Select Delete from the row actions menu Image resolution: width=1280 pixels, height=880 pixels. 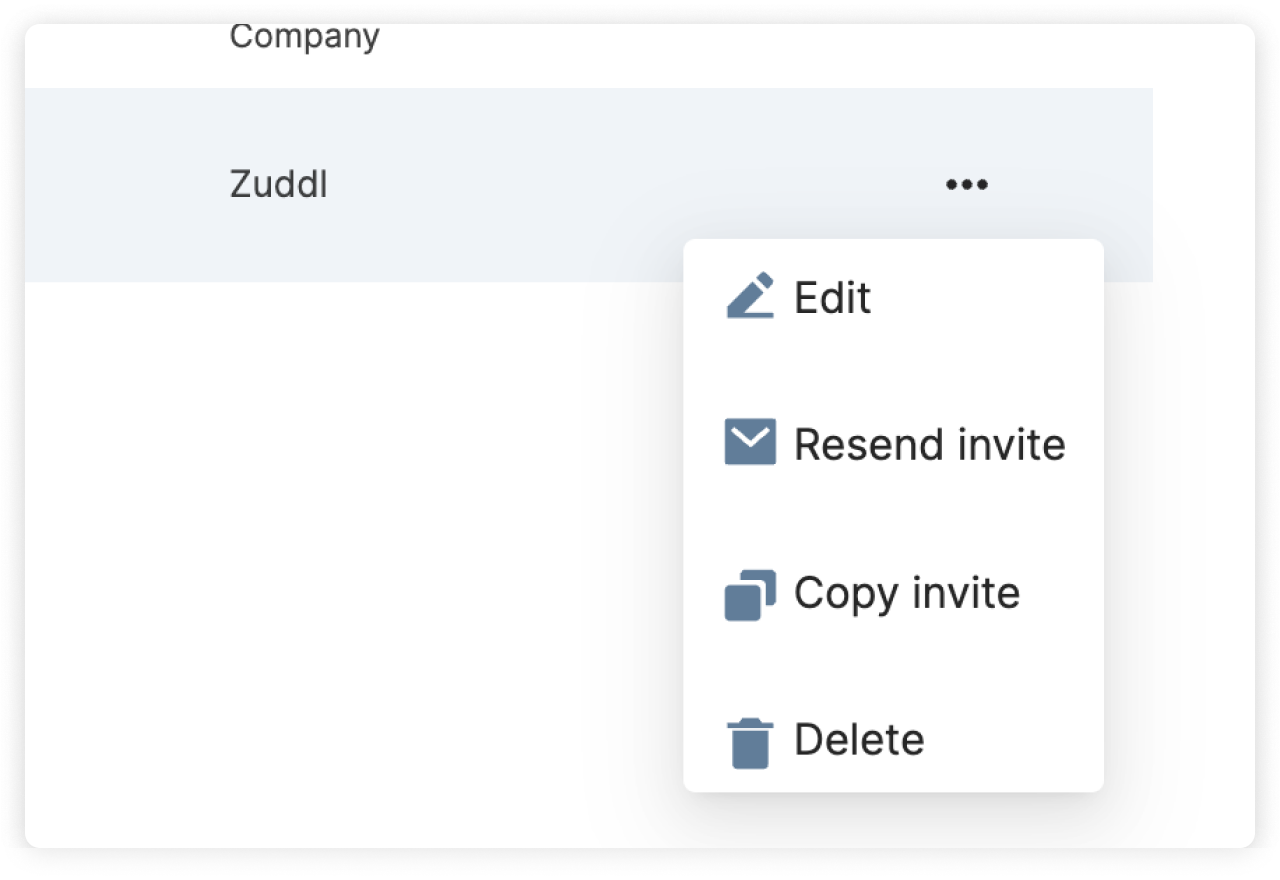tap(859, 741)
